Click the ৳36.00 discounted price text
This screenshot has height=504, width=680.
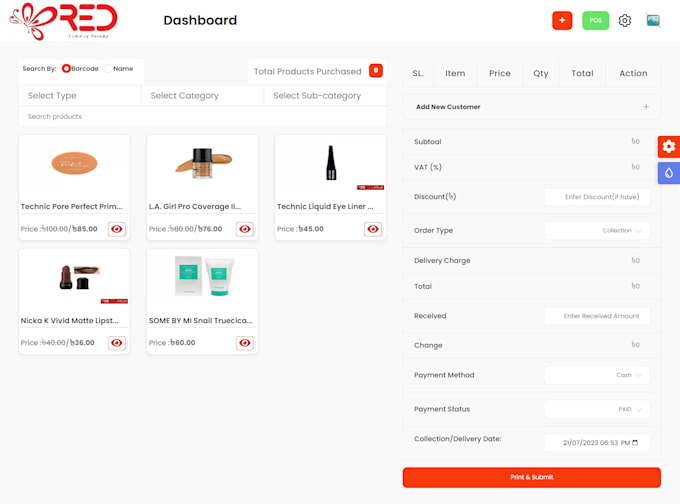coord(82,343)
